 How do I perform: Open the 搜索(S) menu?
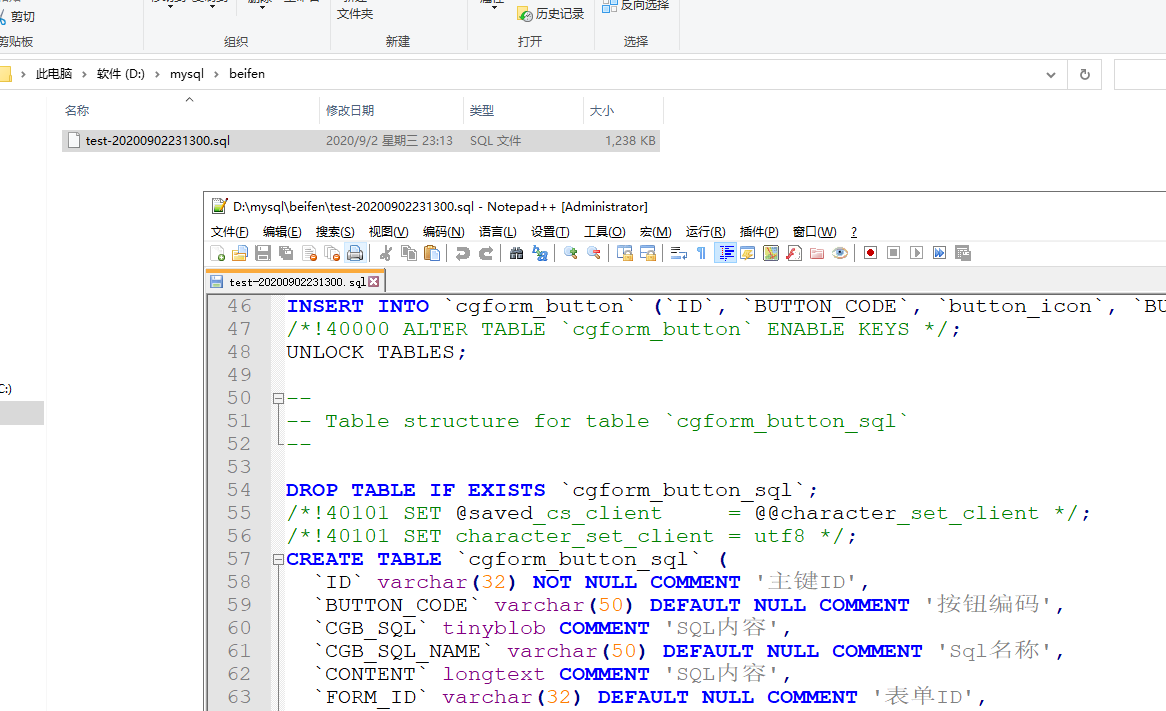tap(335, 232)
